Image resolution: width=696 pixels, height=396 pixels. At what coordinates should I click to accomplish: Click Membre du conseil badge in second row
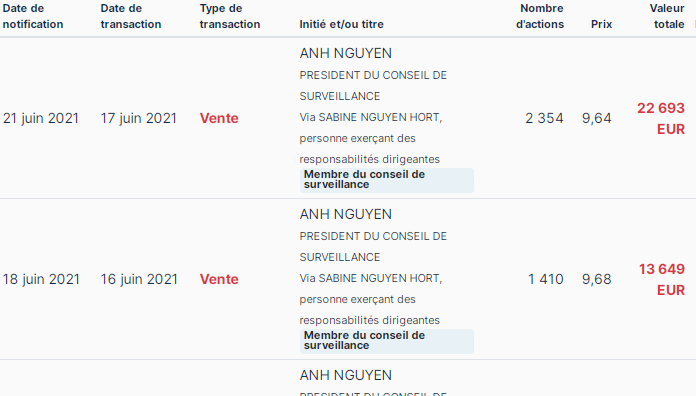point(387,341)
